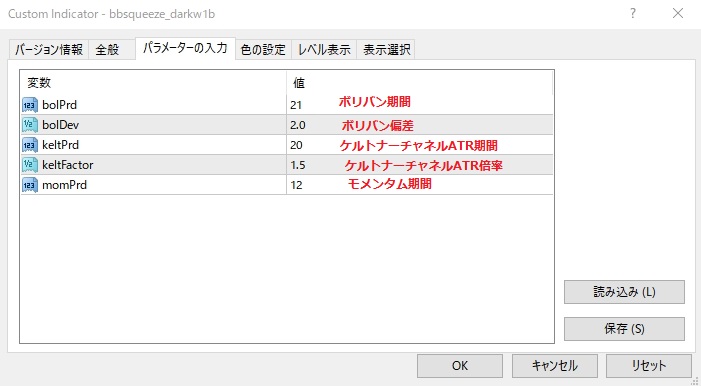Select the keltPrd value 20
This screenshot has width=701, height=386.
pos(296,145)
